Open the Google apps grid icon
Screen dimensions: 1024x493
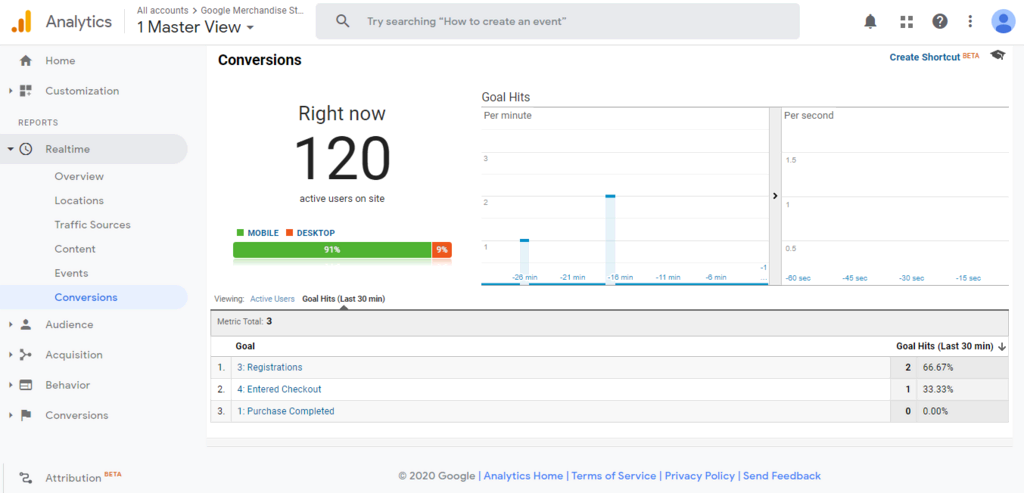click(907, 21)
